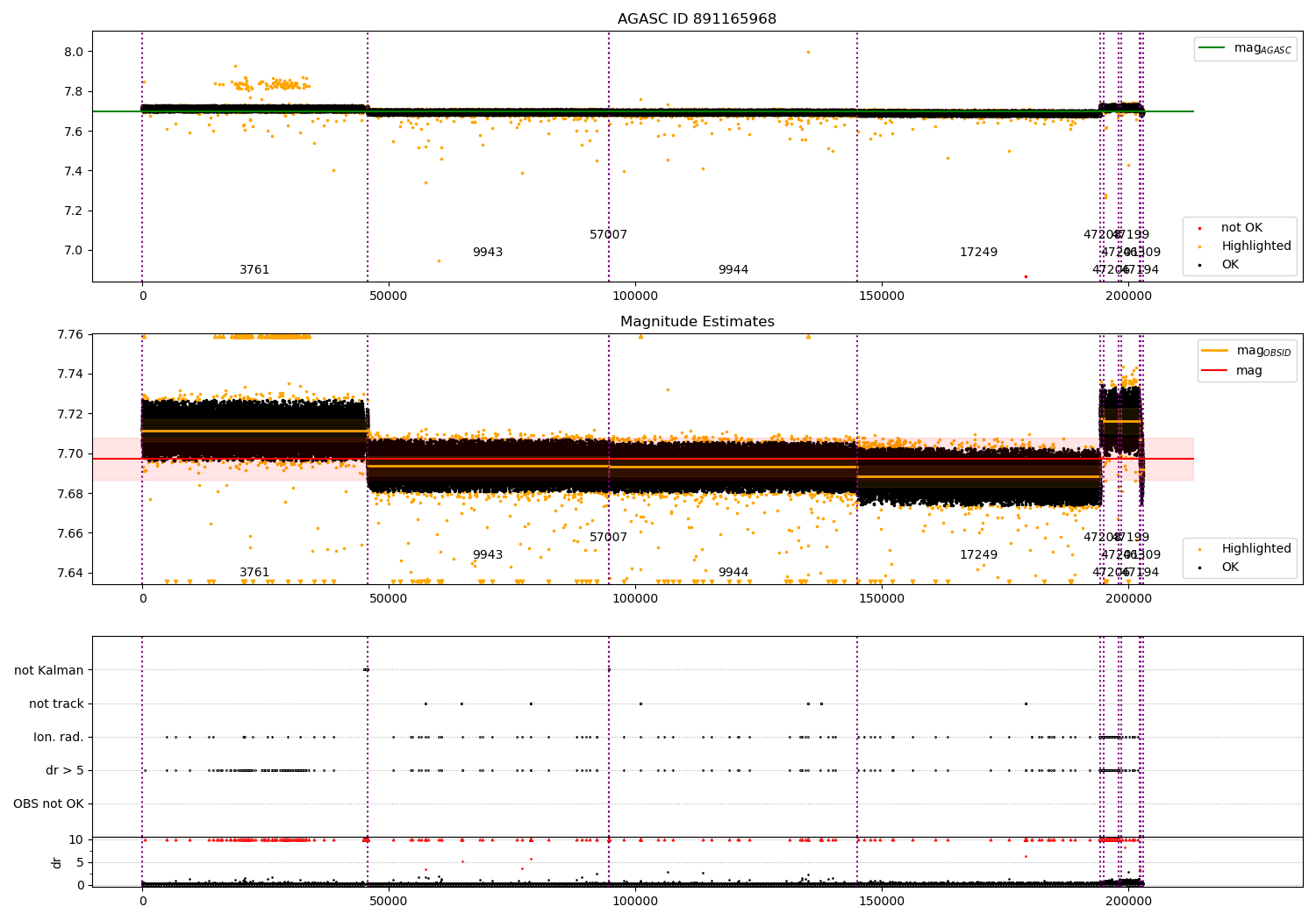Click obsid label 9944 in Magnitude Estimates plot
The width and height of the screenshot is (1316, 921).
(x=733, y=573)
